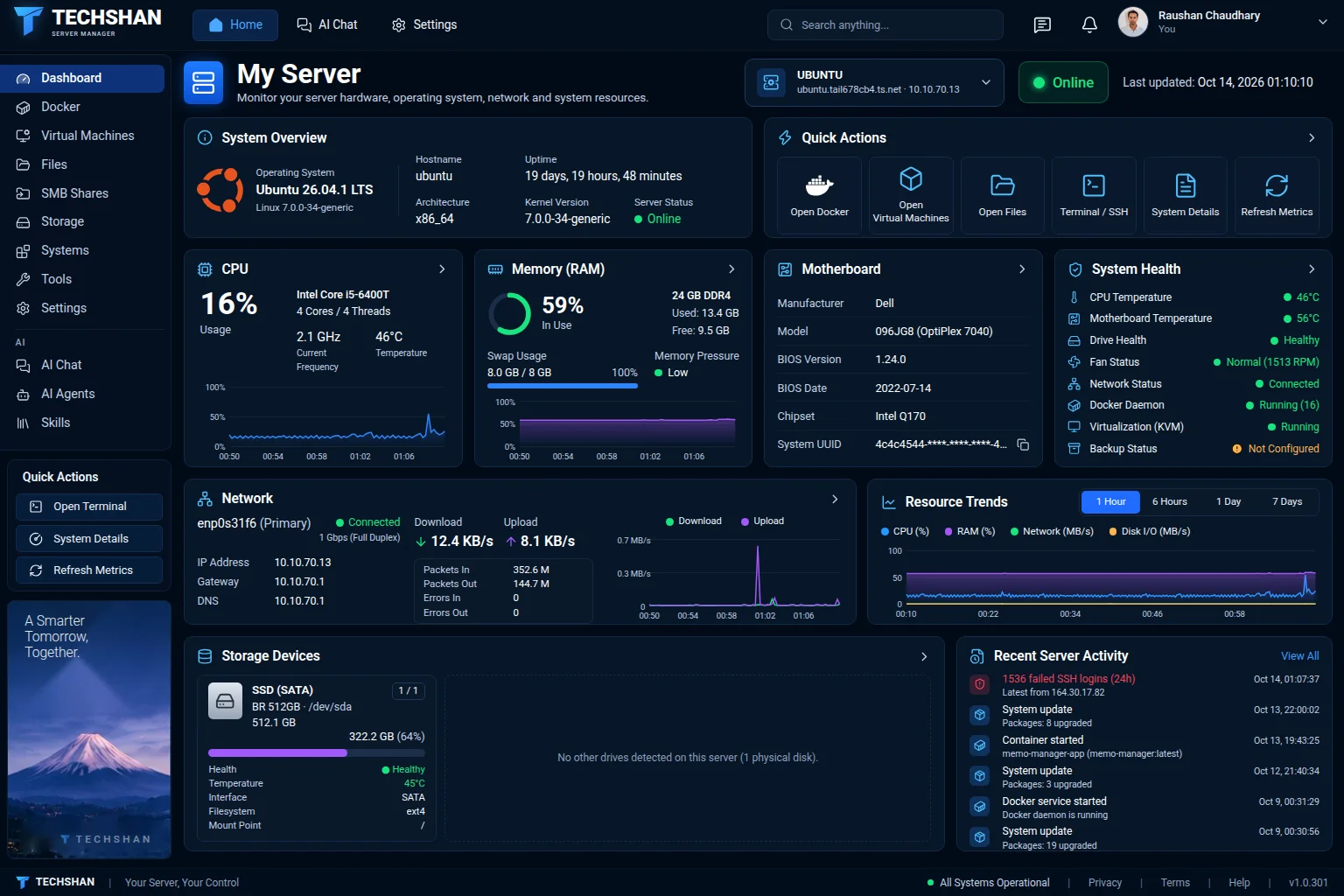The width and height of the screenshot is (1344, 896).
Task: Open Skills in sidebar
Action: tap(82, 423)
